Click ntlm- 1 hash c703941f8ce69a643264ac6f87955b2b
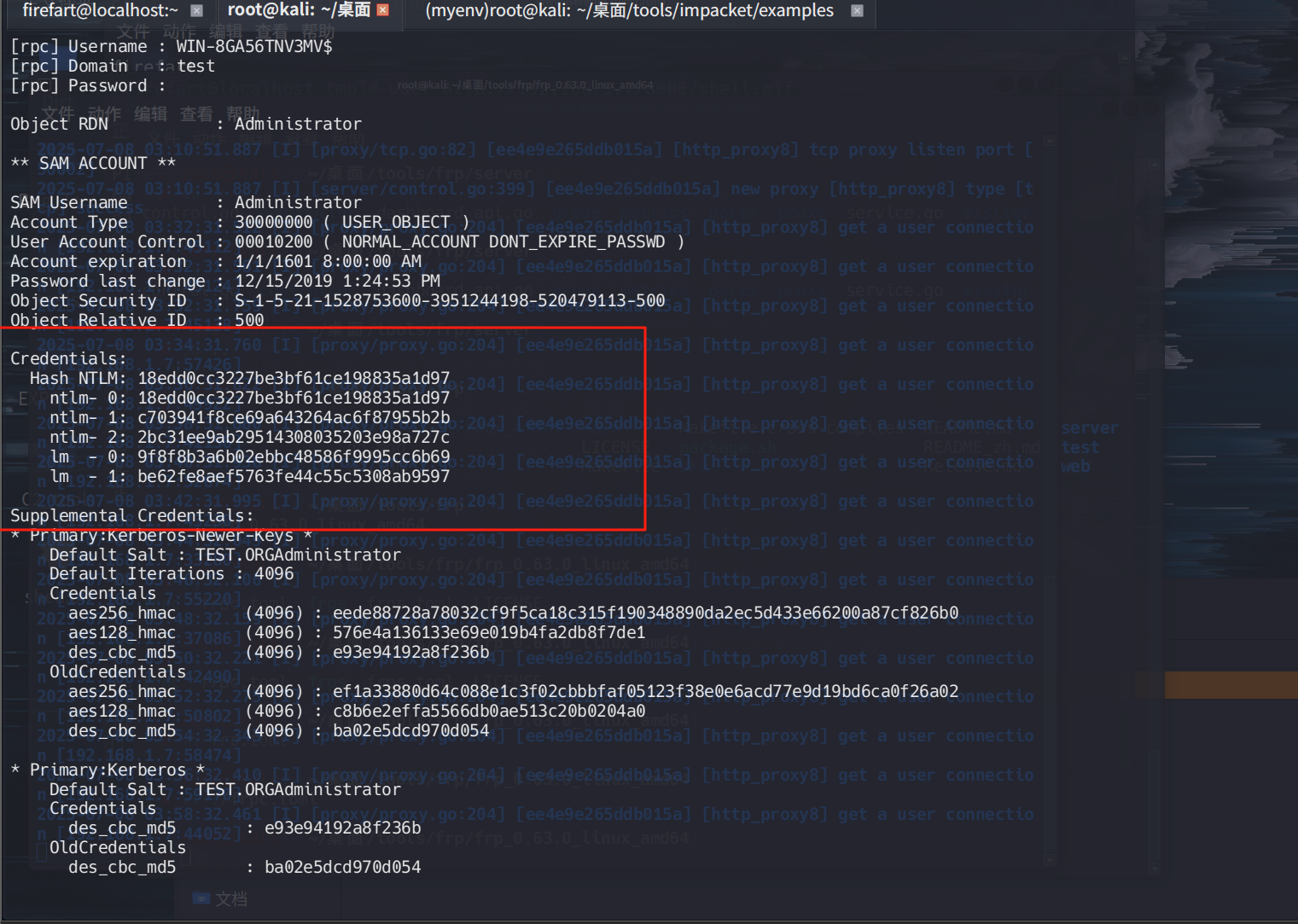Screen dimensions: 1298x924 [x=294, y=417]
